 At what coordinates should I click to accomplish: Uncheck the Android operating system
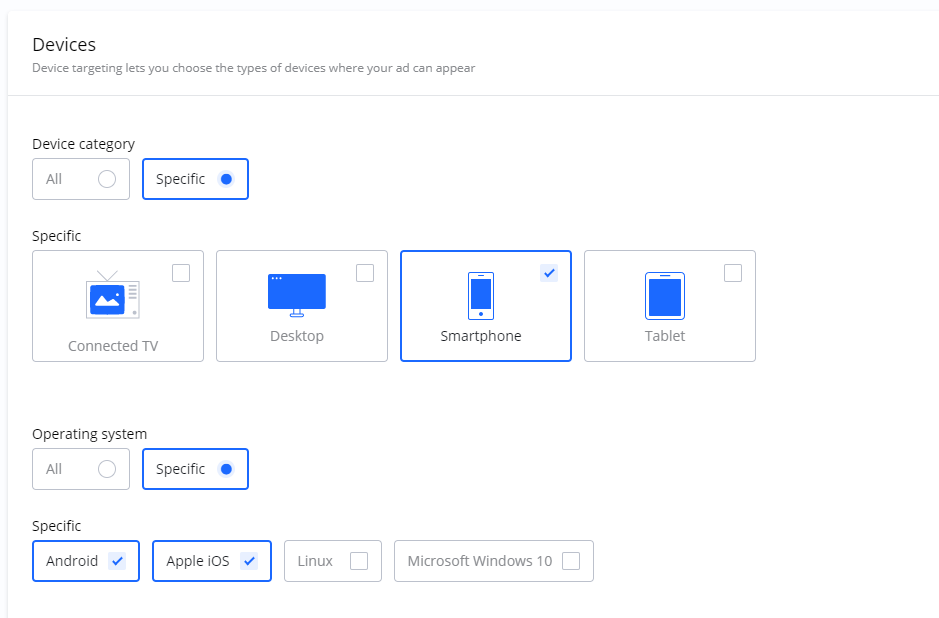(117, 561)
